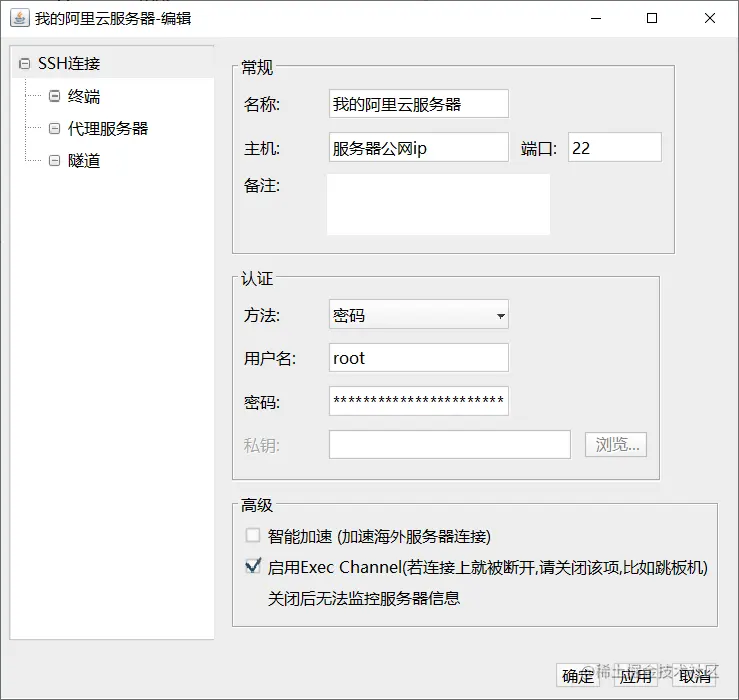Click the 应用 button
The height and width of the screenshot is (700, 739).
[x=636, y=675]
